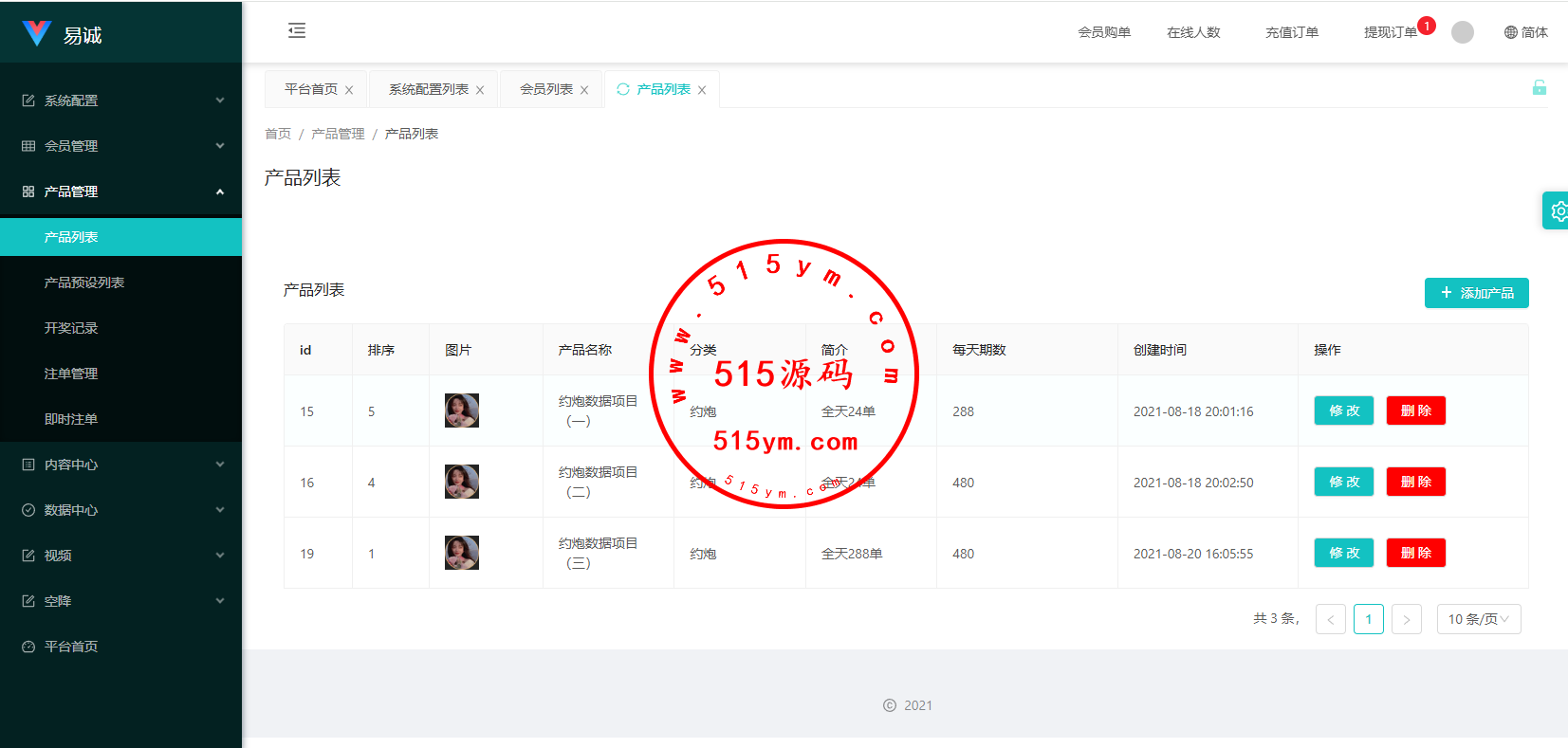Collapse sidebar with the hamburger menu icon

[x=297, y=31]
